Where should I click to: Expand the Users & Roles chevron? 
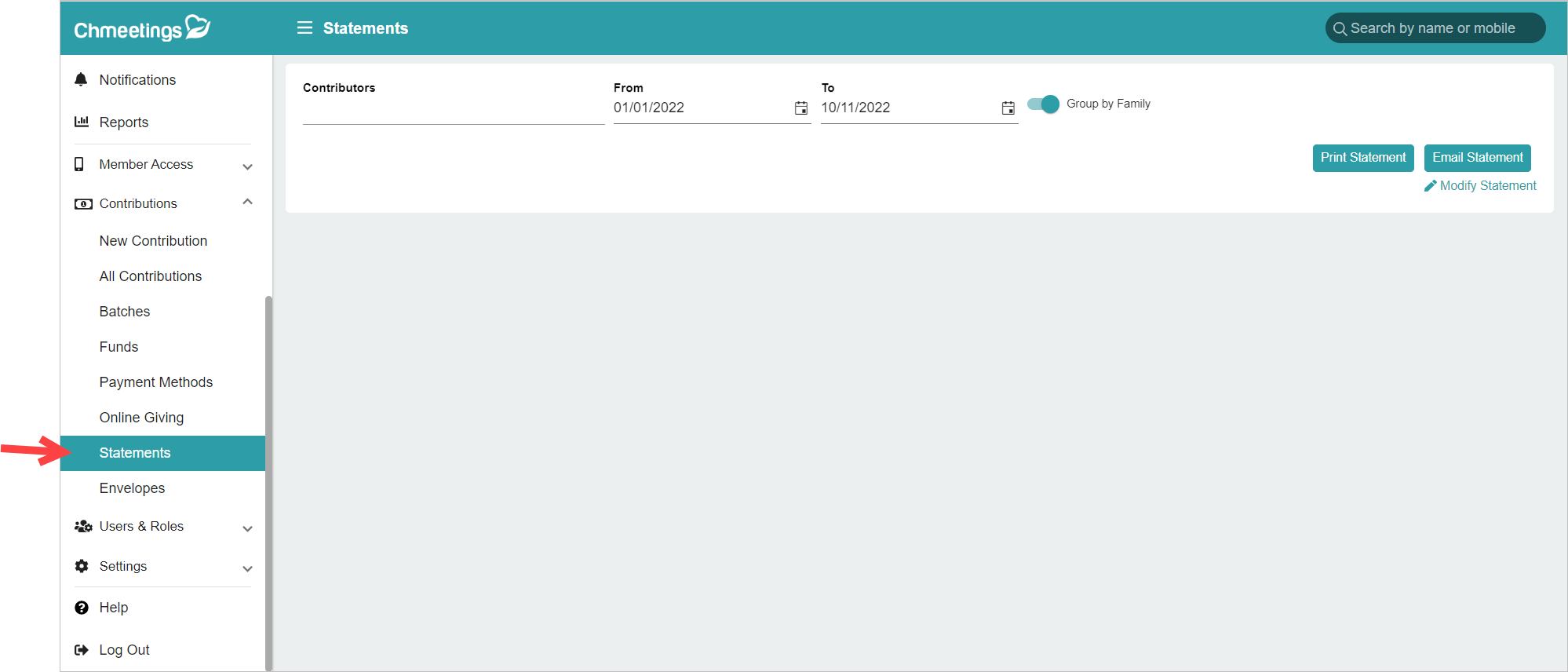[x=248, y=528]
